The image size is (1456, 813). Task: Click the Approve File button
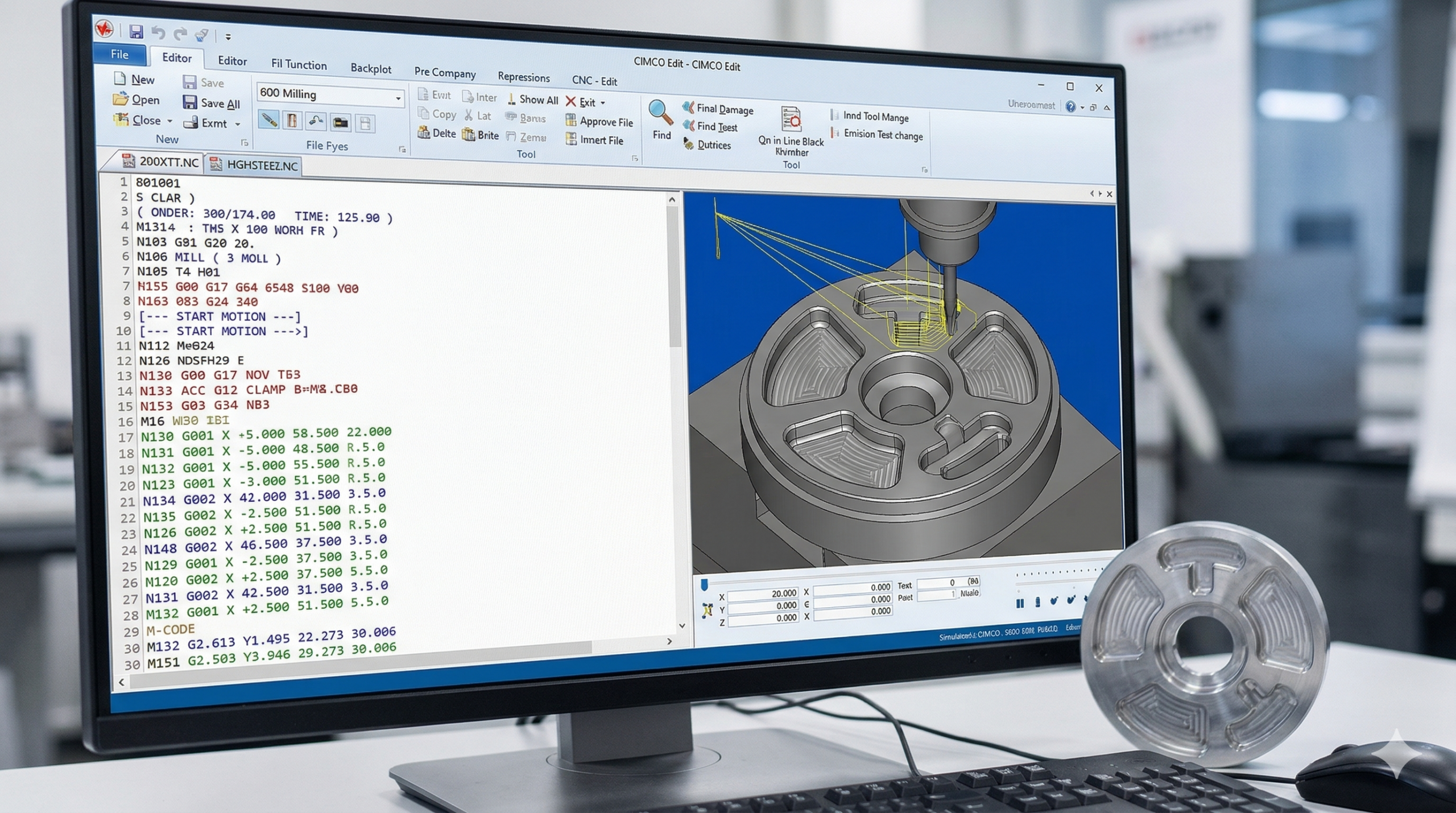tap(599, 121)
